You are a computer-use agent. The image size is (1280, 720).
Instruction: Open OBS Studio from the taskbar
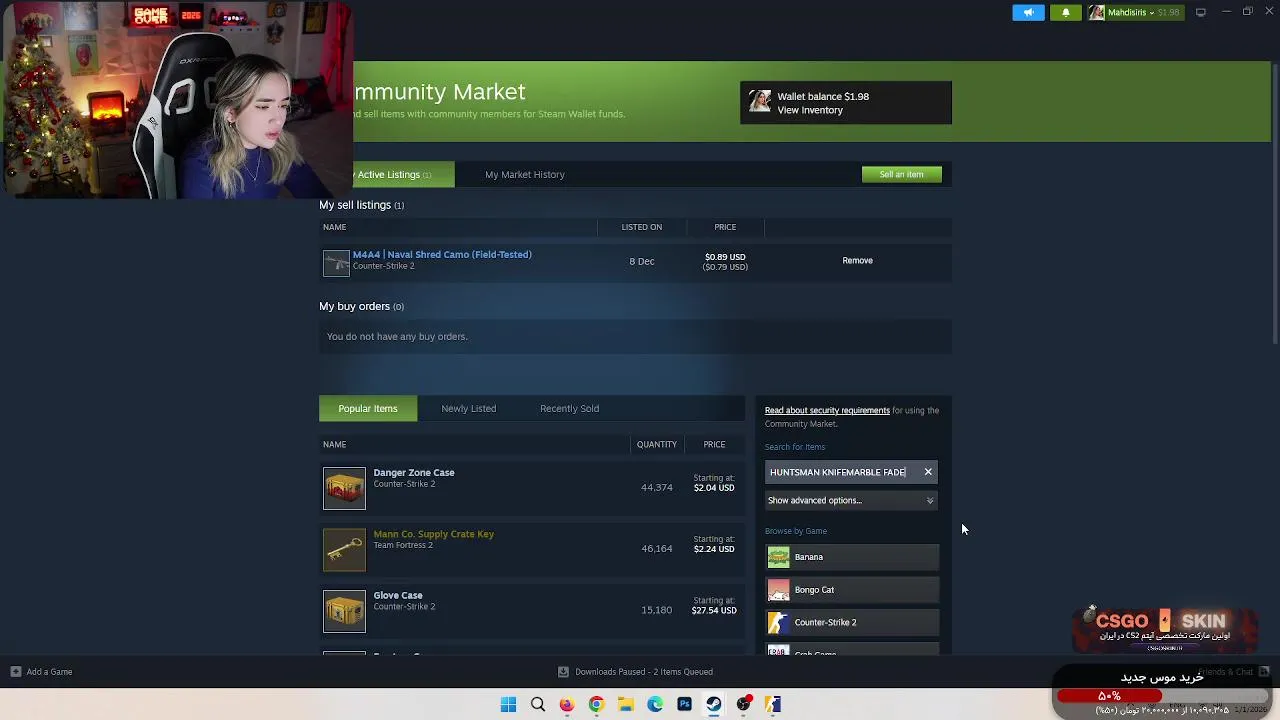click(x=743, y=704)
